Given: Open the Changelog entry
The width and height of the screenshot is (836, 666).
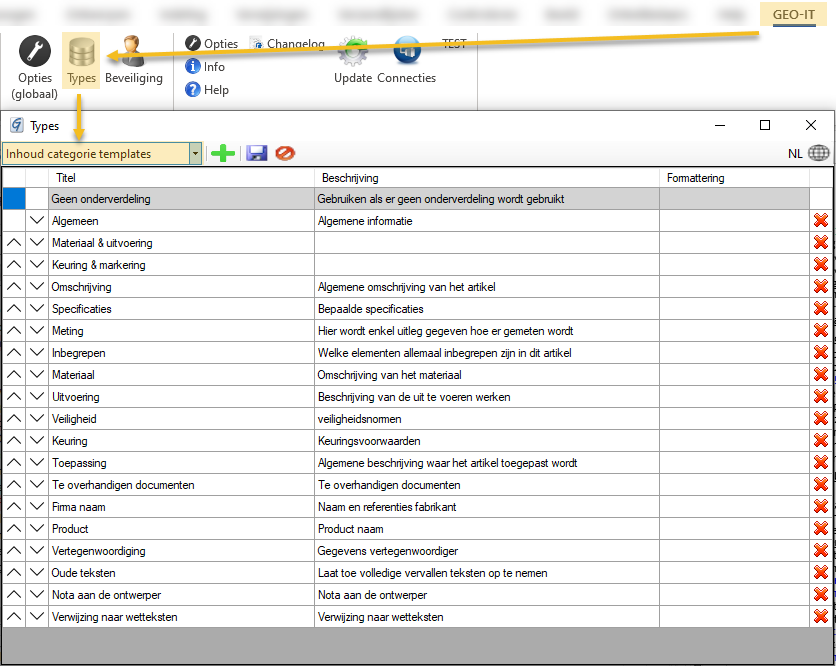Looking at the screenshot, I should point(288,43).
